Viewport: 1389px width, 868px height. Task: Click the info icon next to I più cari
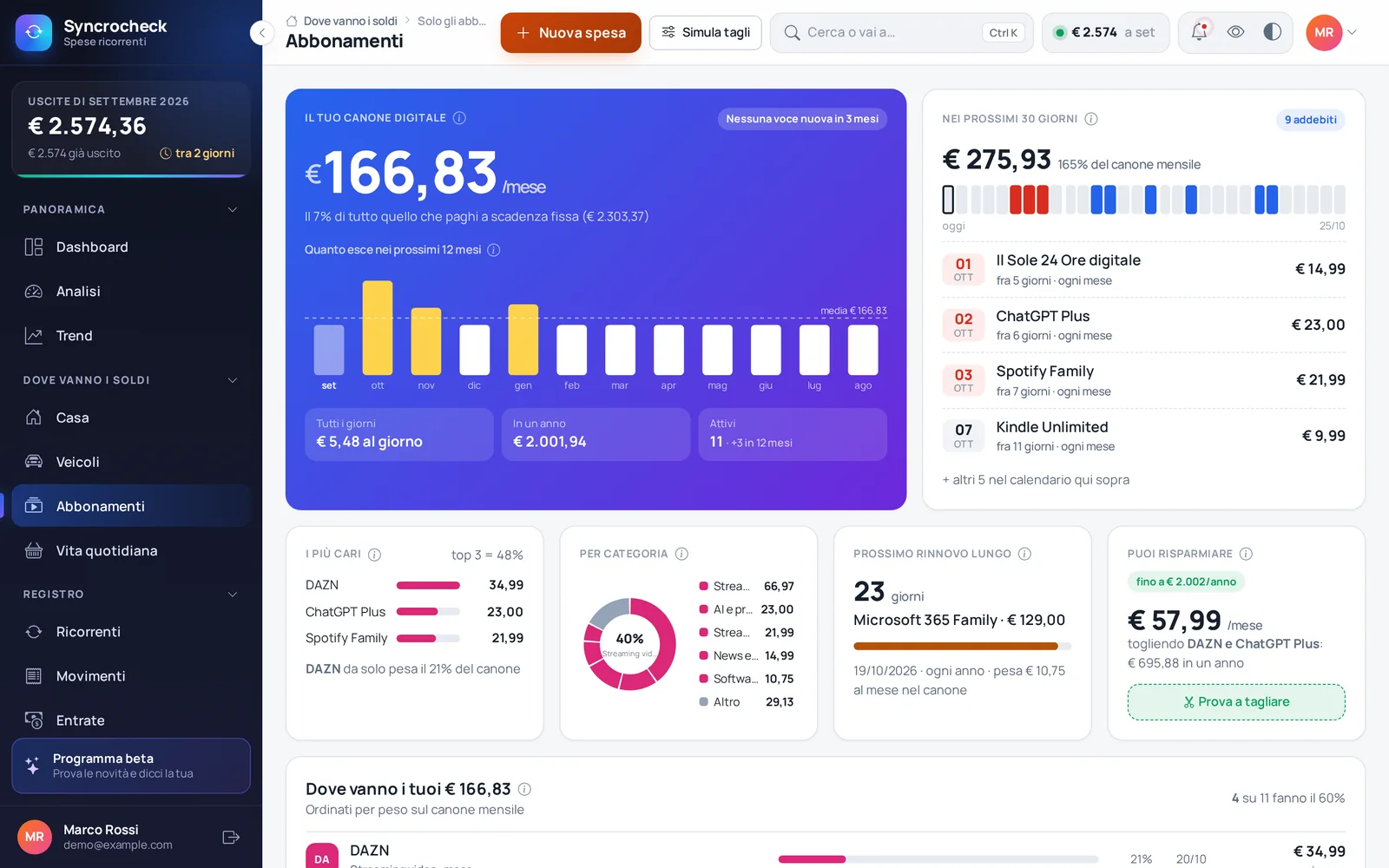374,555
